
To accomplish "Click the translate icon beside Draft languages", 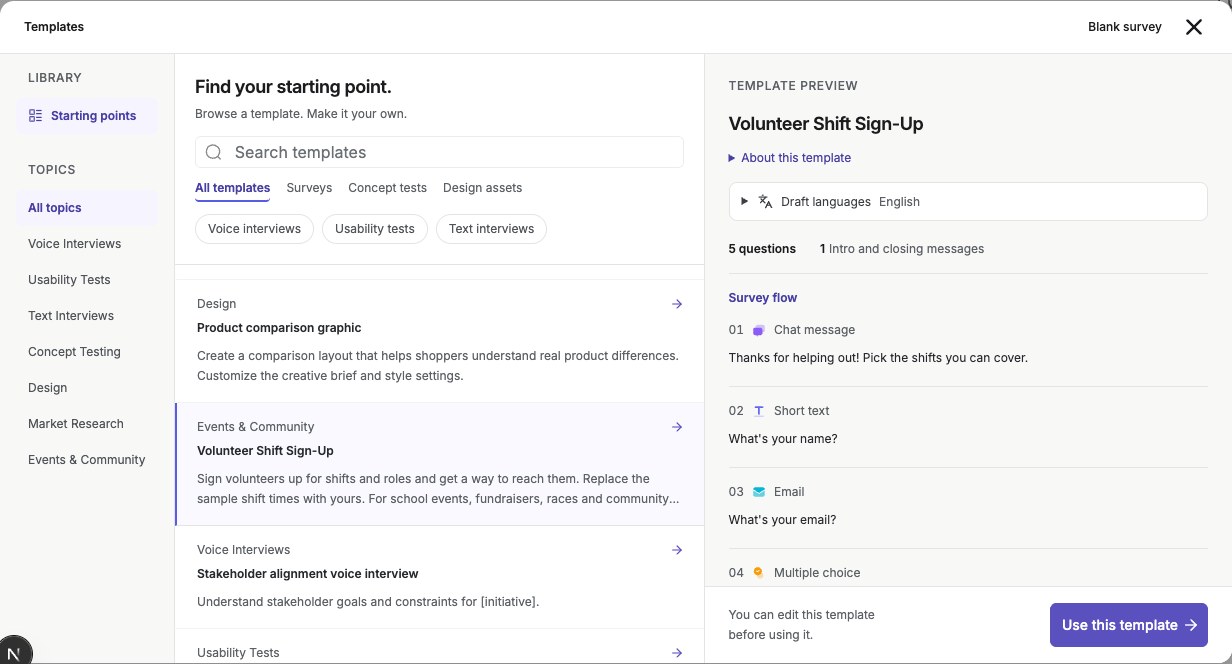I will point(765,201).
